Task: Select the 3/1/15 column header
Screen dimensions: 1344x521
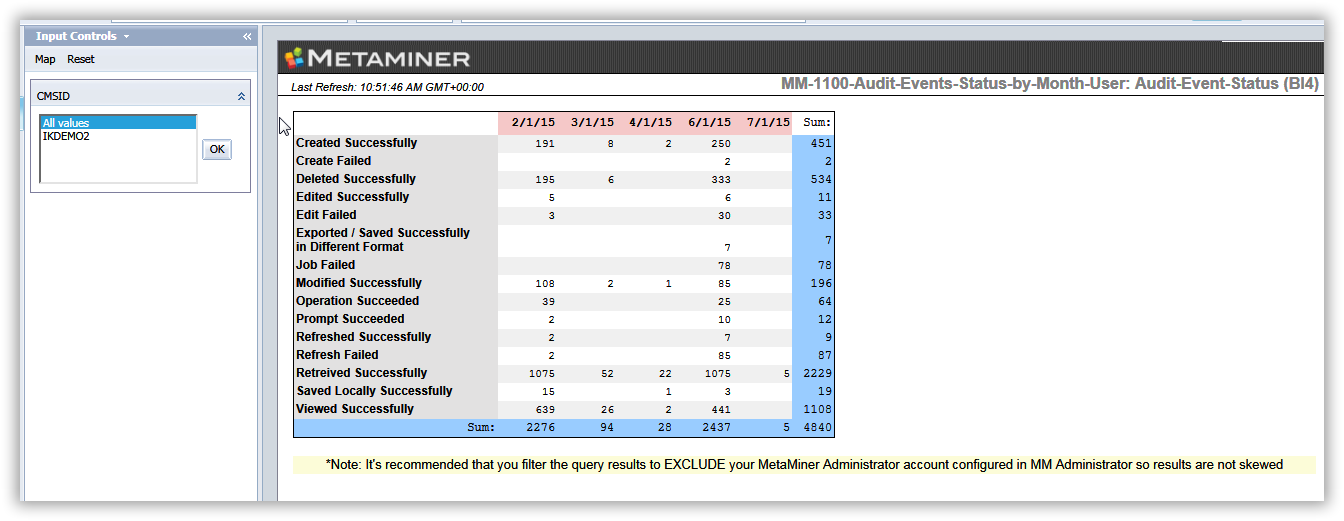Action: [x=591, y=123]
